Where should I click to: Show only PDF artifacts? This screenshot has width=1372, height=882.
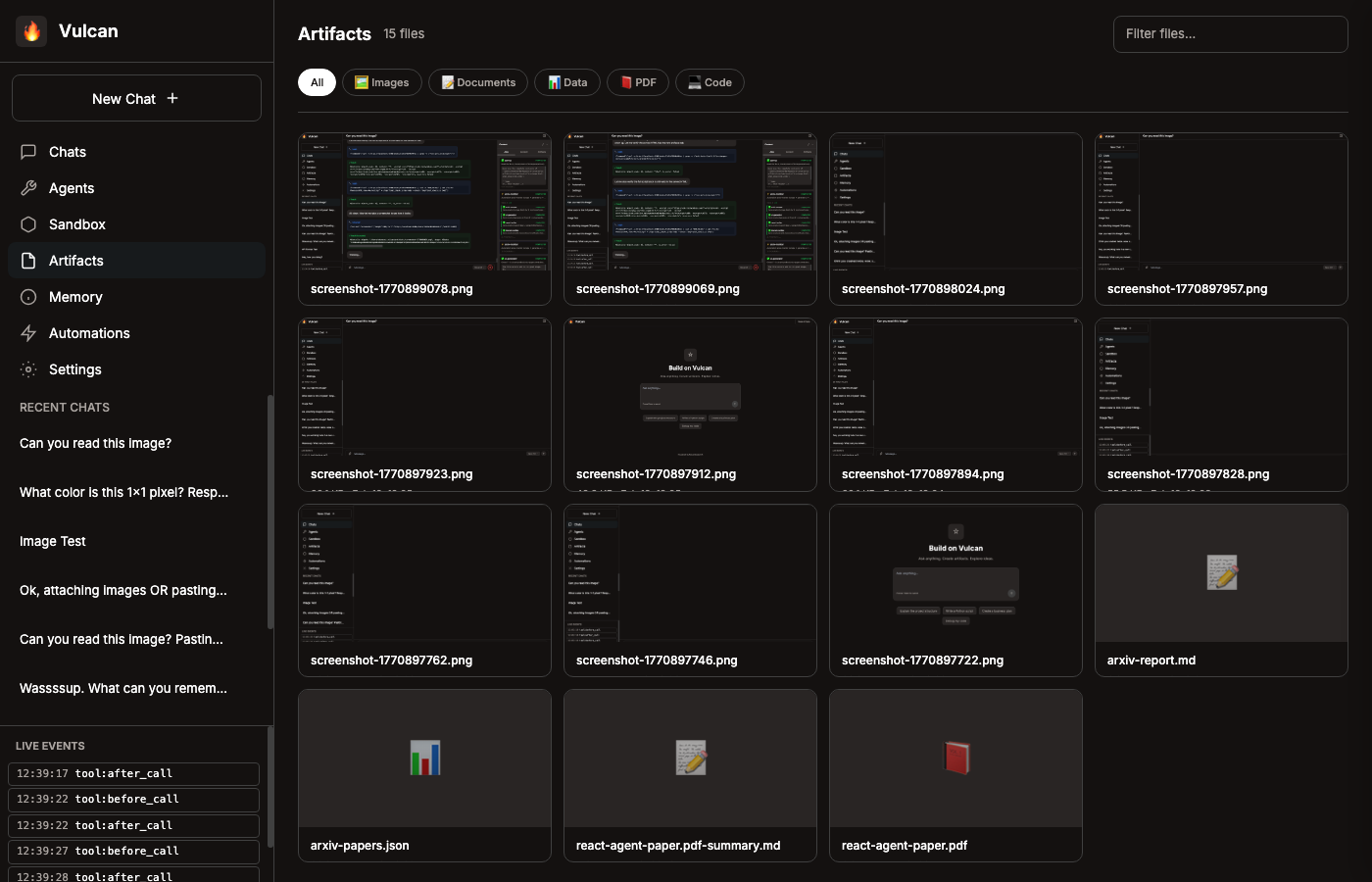click(x=637, y=82)
